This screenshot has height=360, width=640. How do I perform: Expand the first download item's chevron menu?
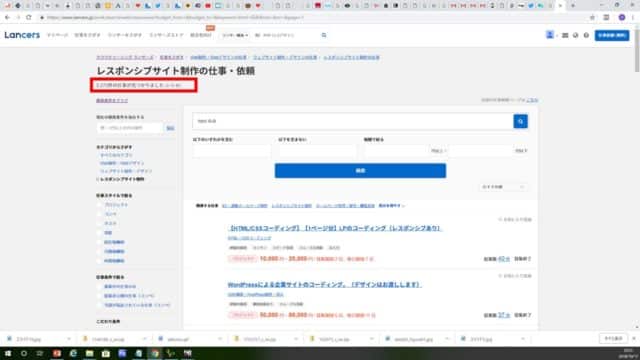69,339
